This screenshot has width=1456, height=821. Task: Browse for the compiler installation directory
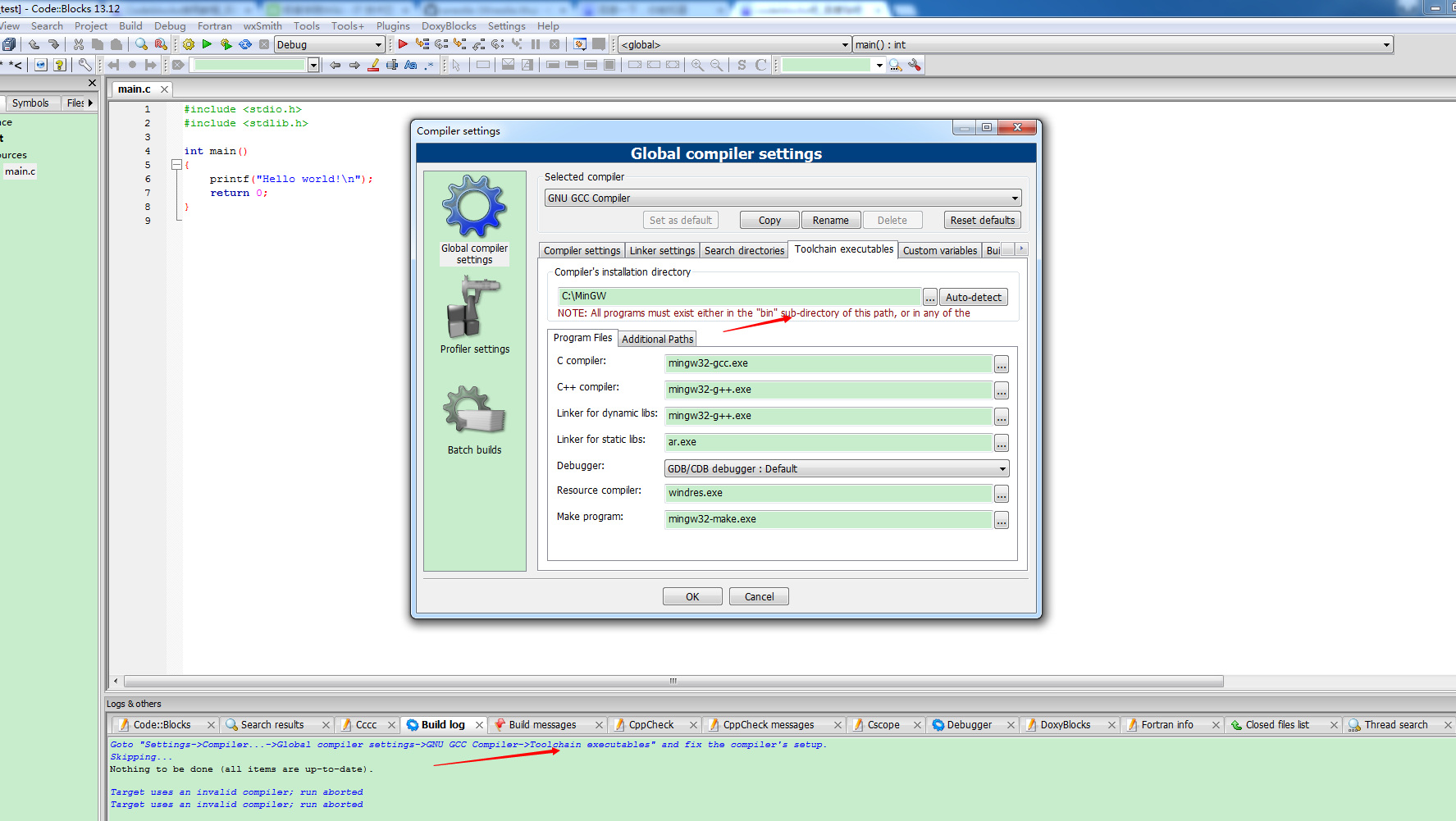(930, 297)
